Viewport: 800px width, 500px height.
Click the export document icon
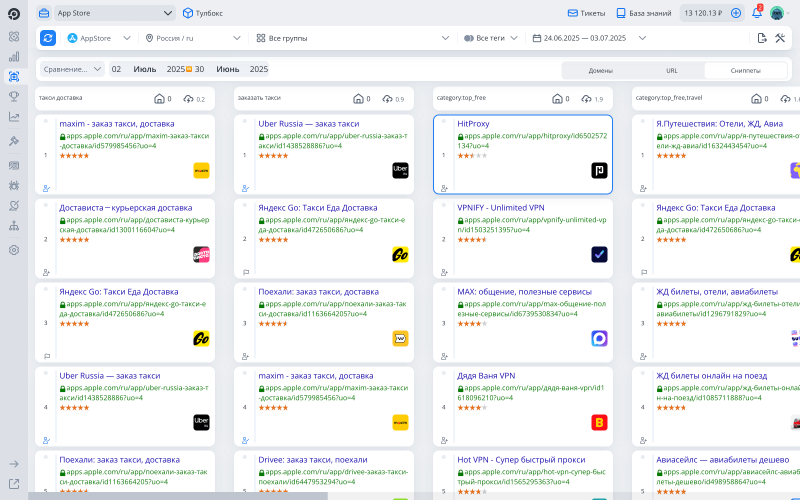[x=762, y=38]
